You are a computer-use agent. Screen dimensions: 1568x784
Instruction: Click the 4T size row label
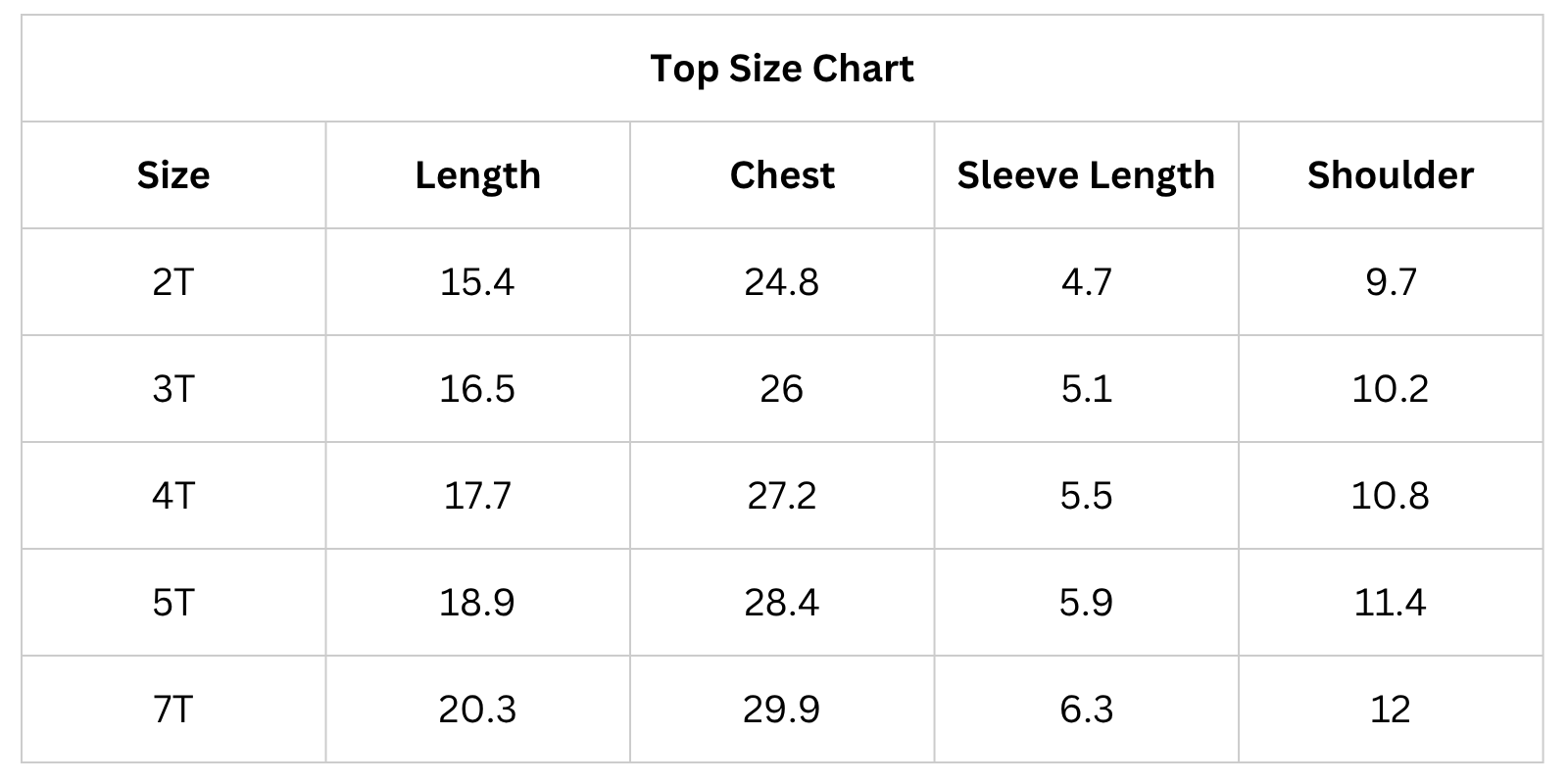173,496
